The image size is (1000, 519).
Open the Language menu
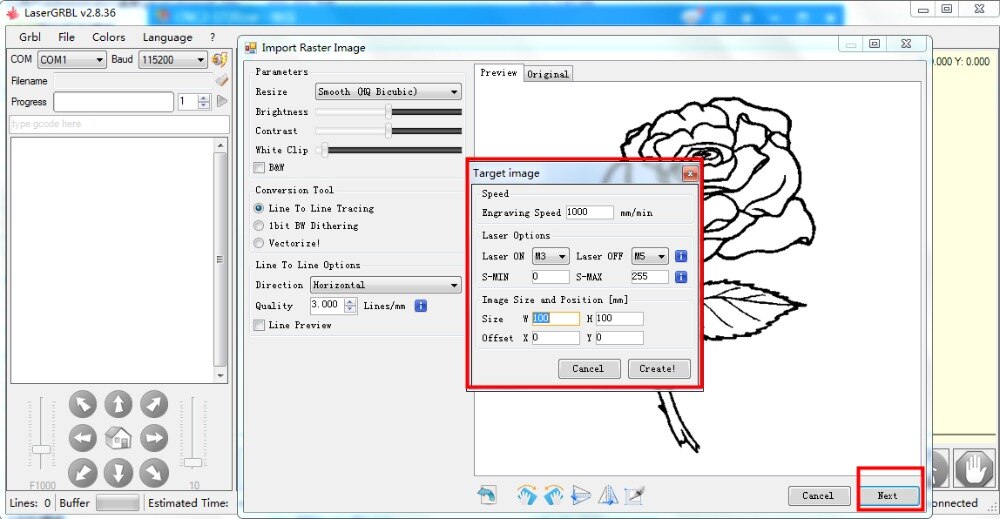[x=167, y=37]
